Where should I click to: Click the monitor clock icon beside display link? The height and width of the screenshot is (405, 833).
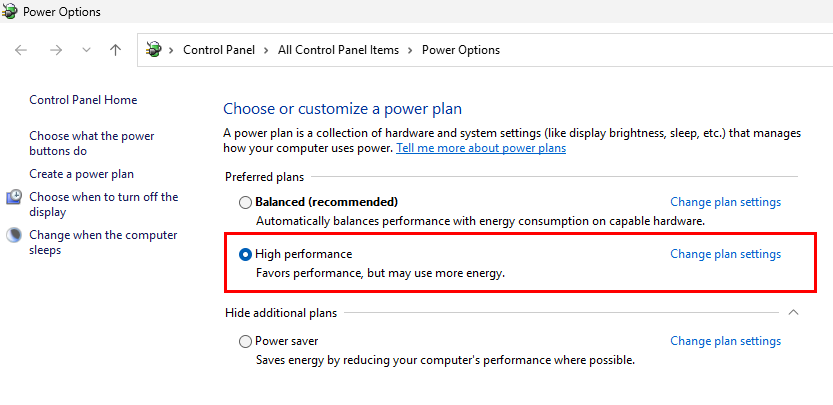(x=14, y=197)
